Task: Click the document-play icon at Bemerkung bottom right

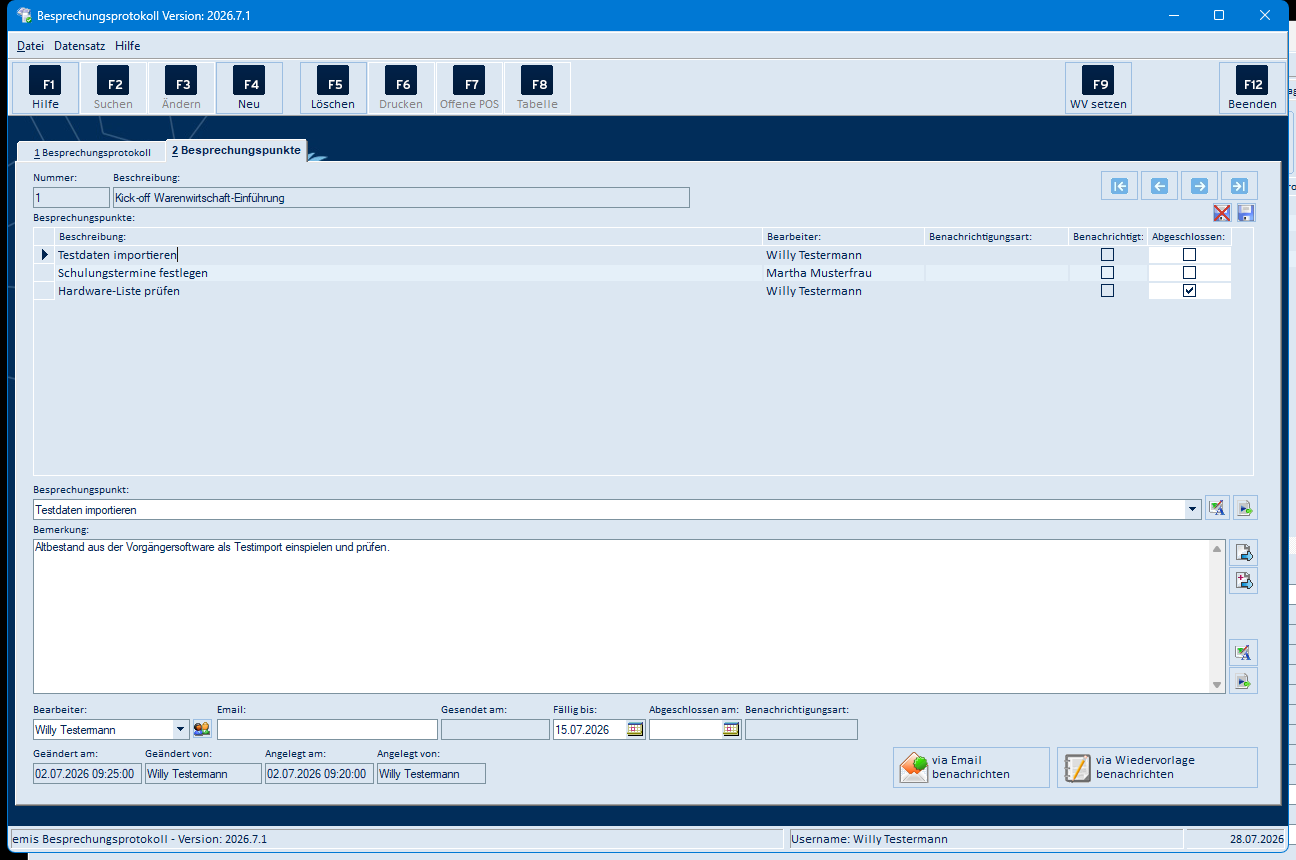Action: (1245, 681)
